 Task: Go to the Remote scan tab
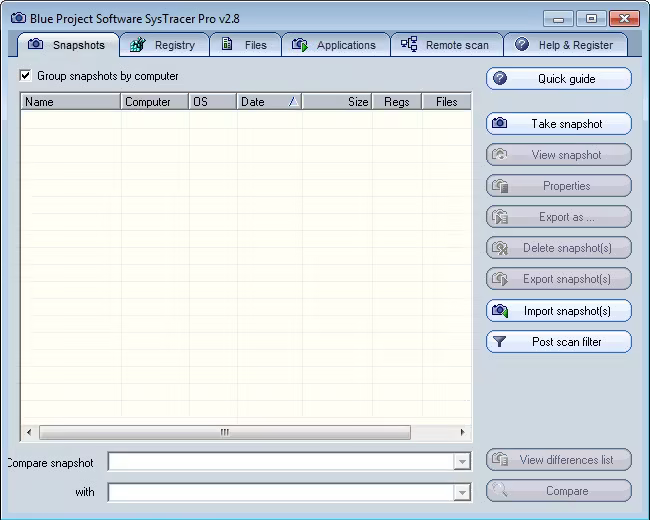(x=446, y=45)
